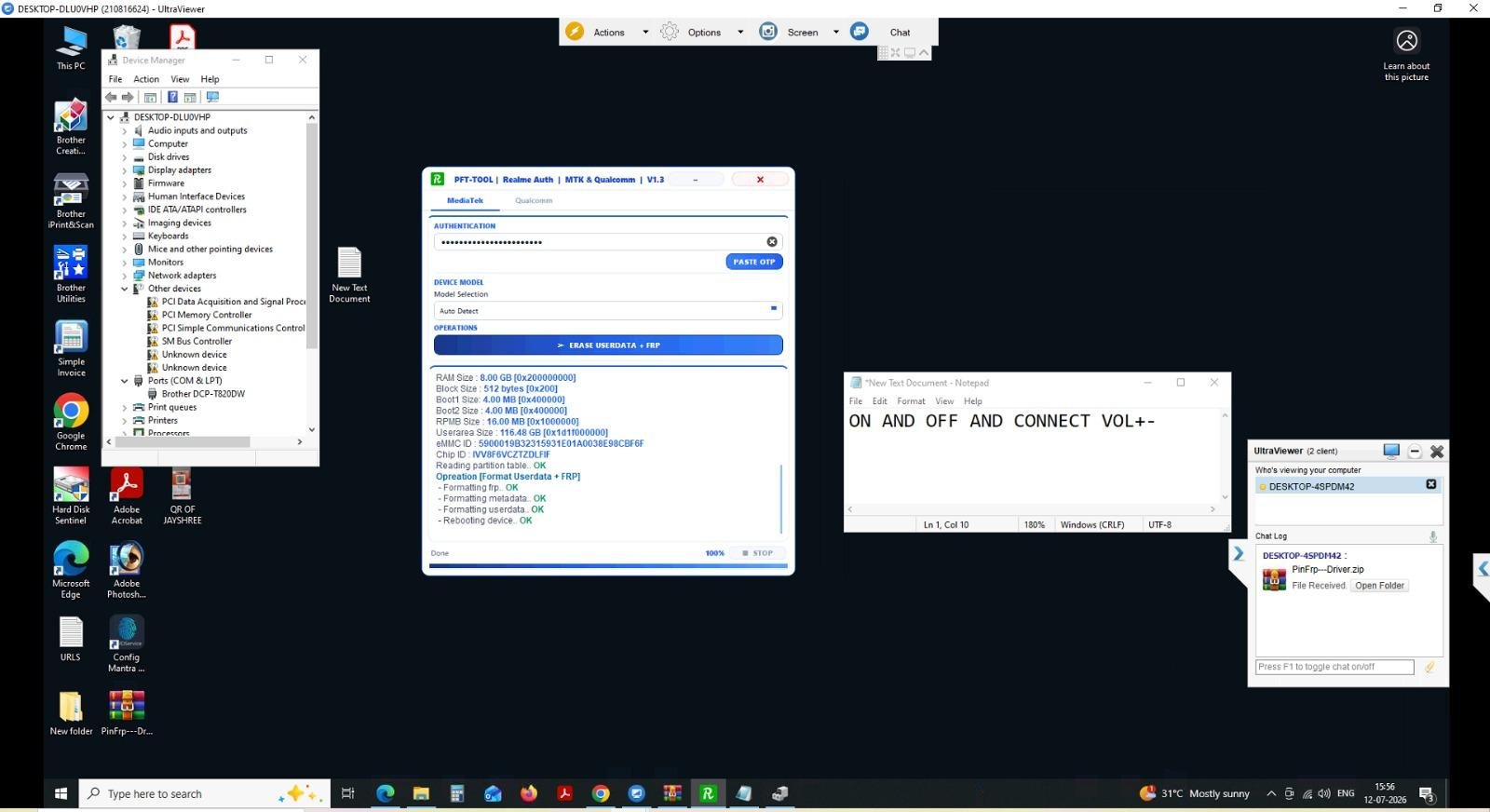Click the taskbar search box
The image size is (1490, 812).
click(x=205, y=793)
